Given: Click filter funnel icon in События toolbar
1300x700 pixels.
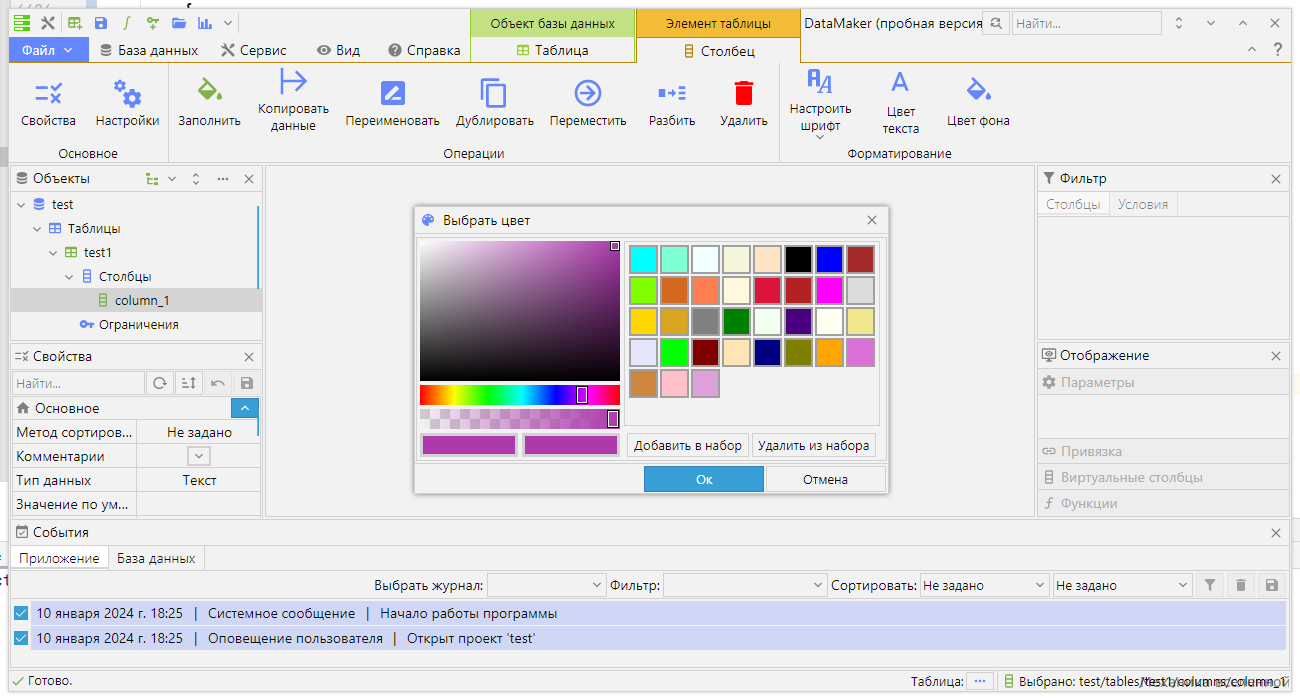Looking at the screenshot, I should point(1210,585).
